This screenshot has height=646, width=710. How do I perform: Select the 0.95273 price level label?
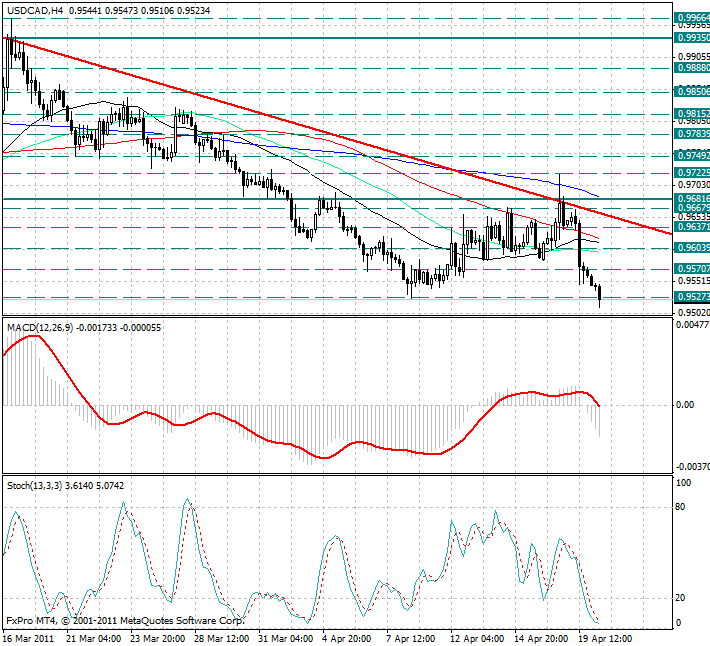(690, 297)
